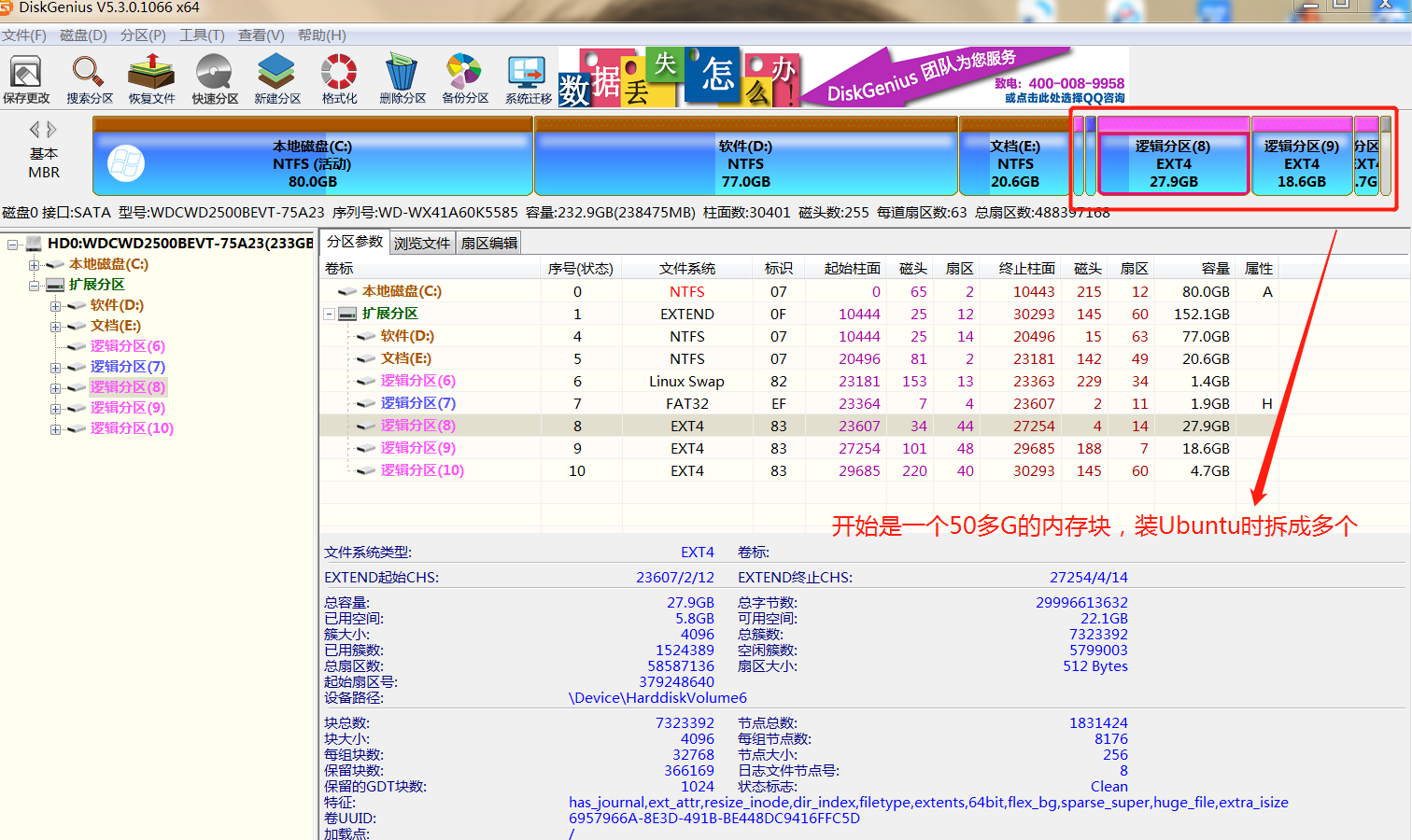
Task: Select 软件(D:) in the left tree
Action: coord(117,305)
